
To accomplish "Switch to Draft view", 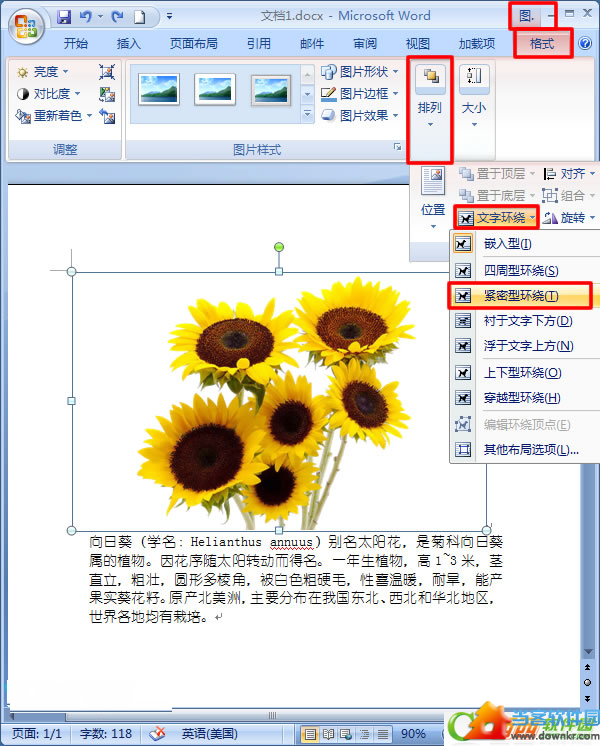I will (383, 734).
